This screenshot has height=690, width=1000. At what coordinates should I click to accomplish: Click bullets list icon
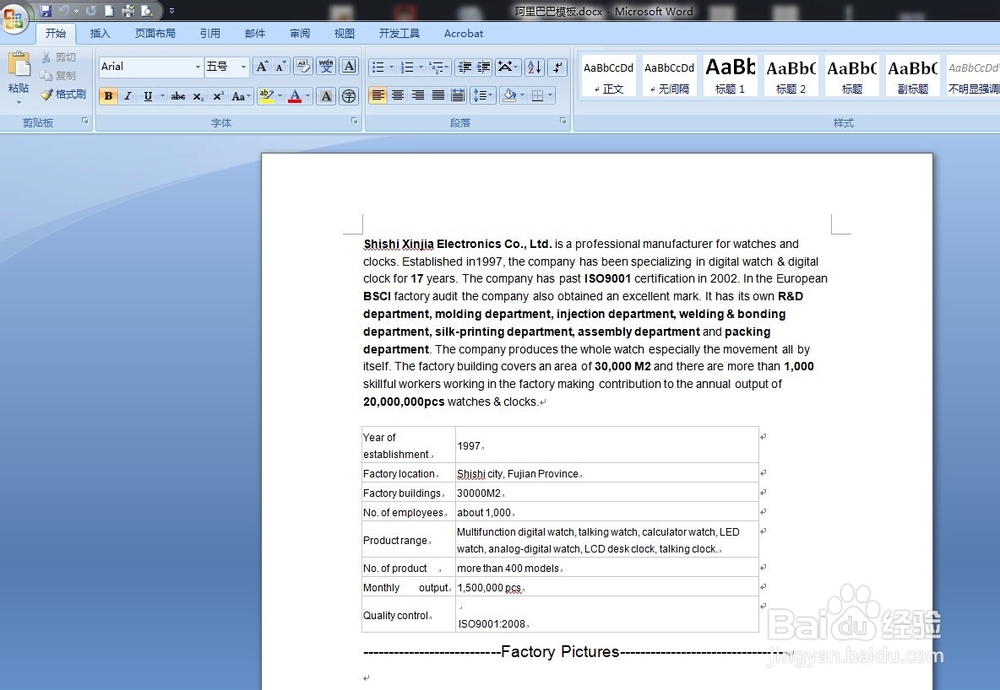[x=378, y=66]
